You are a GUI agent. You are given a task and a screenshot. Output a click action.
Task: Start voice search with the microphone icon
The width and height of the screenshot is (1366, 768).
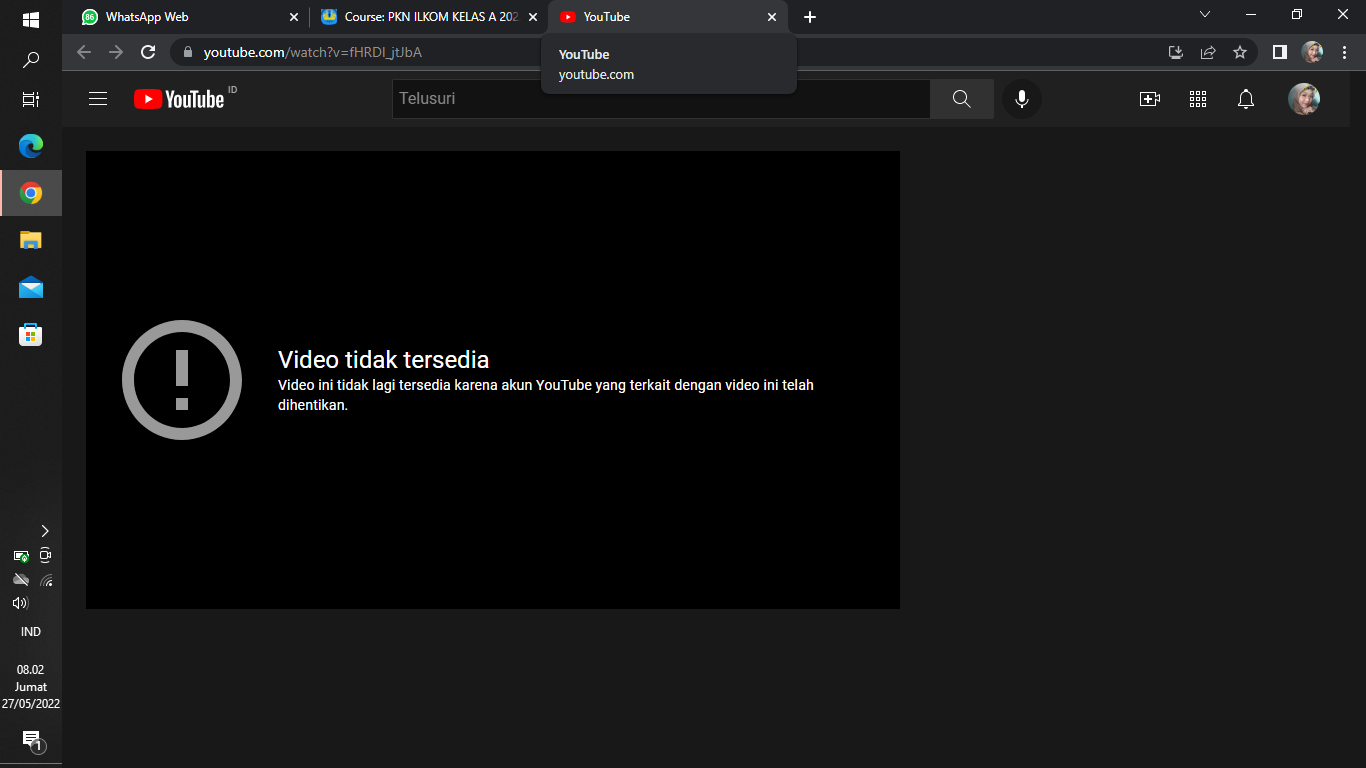tap(1021, 99)
